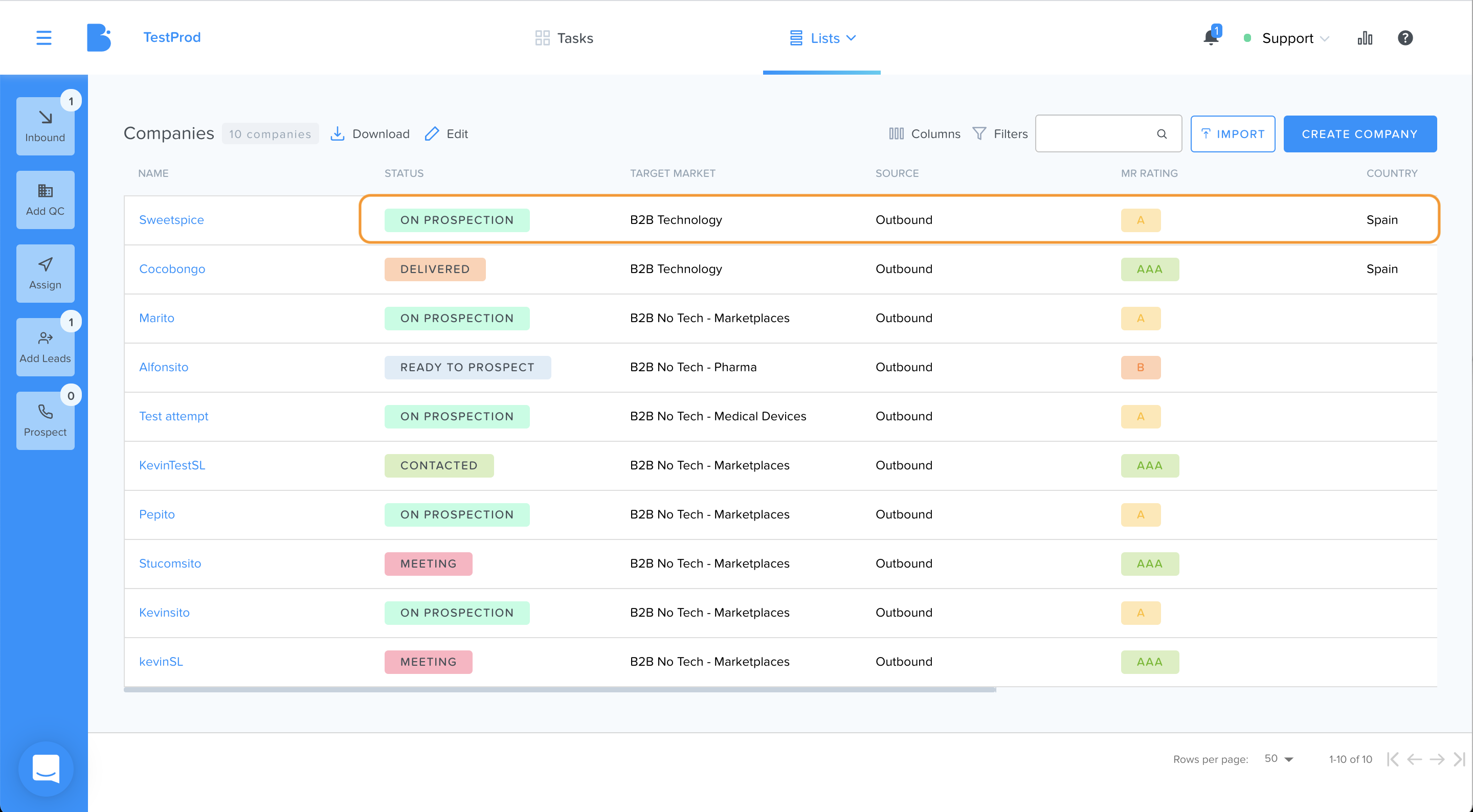Open the Marito company

coord(157,319)
